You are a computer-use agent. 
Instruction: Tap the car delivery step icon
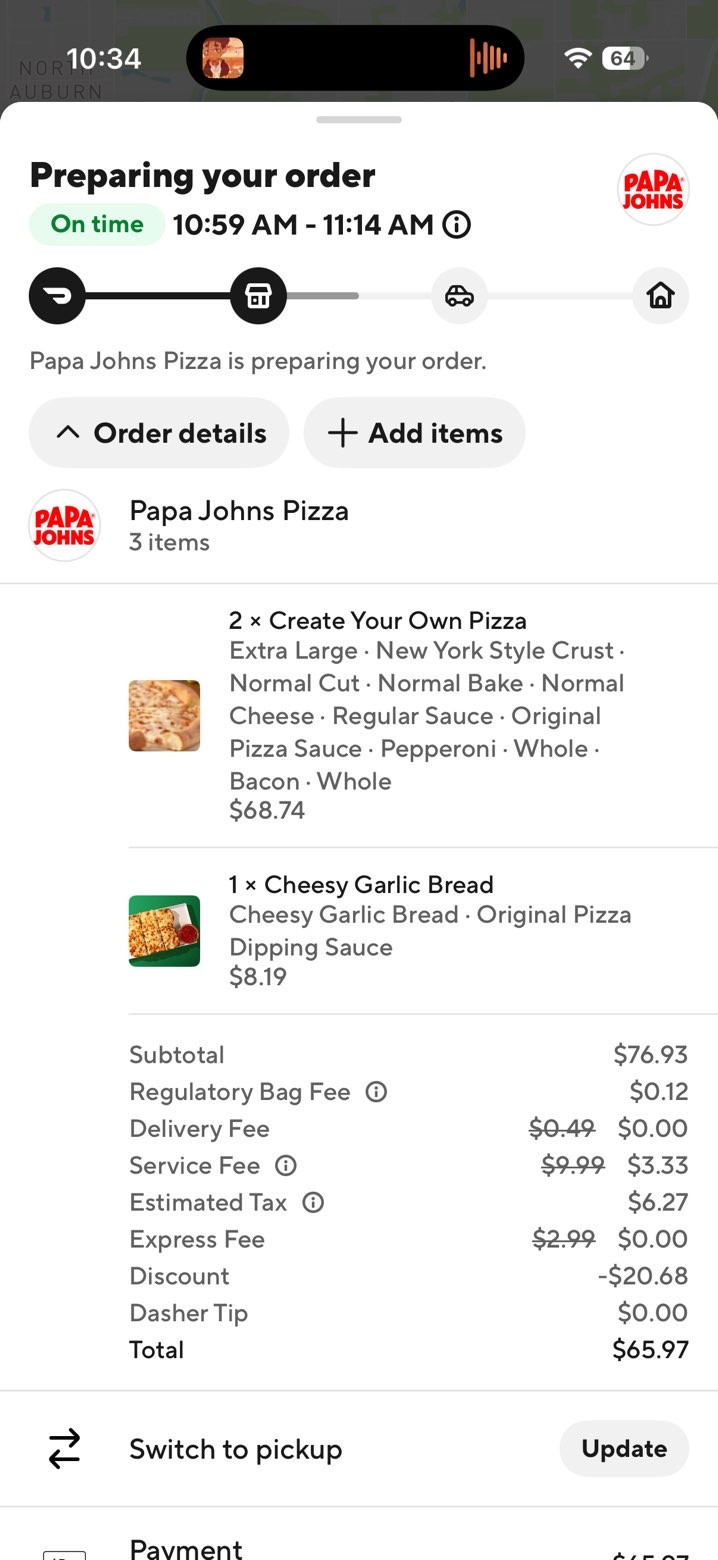pyautogui.click(x=459, y=296)
